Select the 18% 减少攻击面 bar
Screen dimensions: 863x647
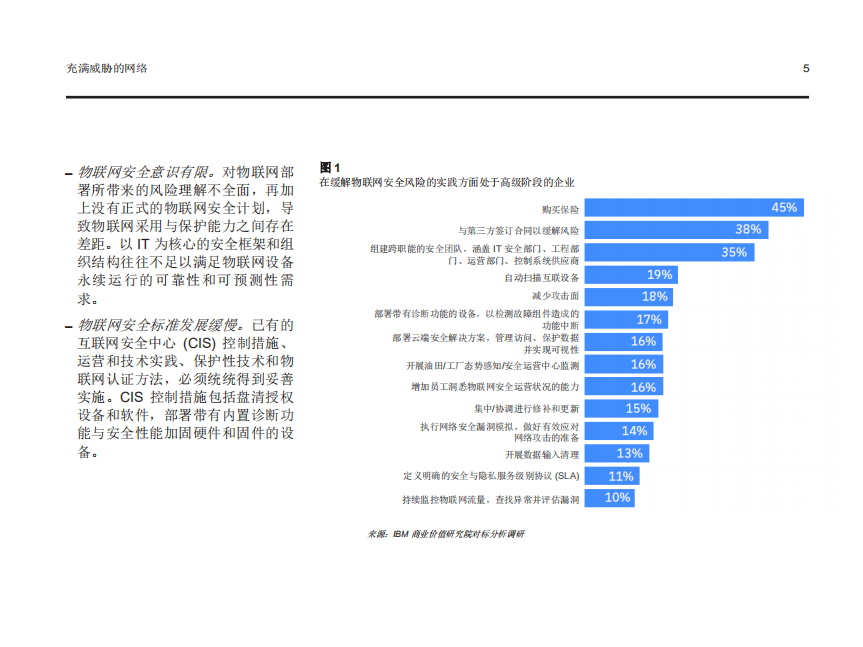pyautogui.click(x=627, y=297)
